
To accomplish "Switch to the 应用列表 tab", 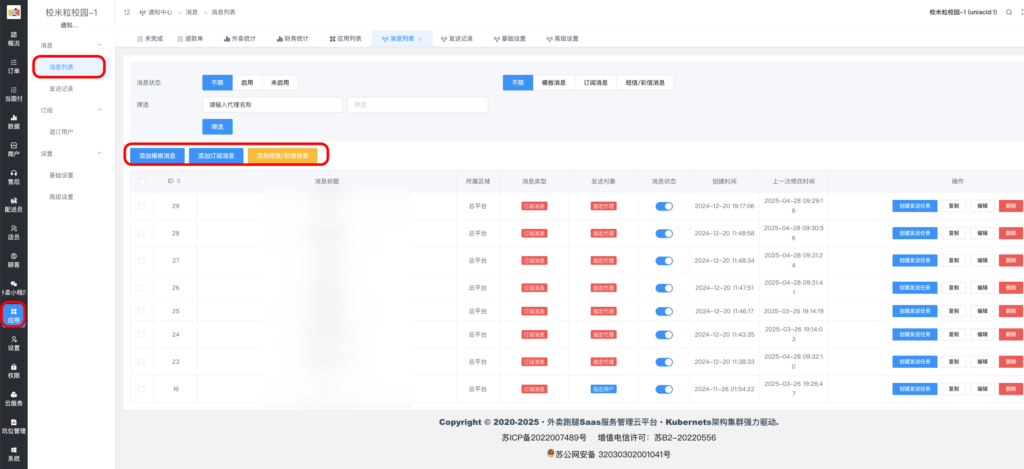I will click(345, 39).
